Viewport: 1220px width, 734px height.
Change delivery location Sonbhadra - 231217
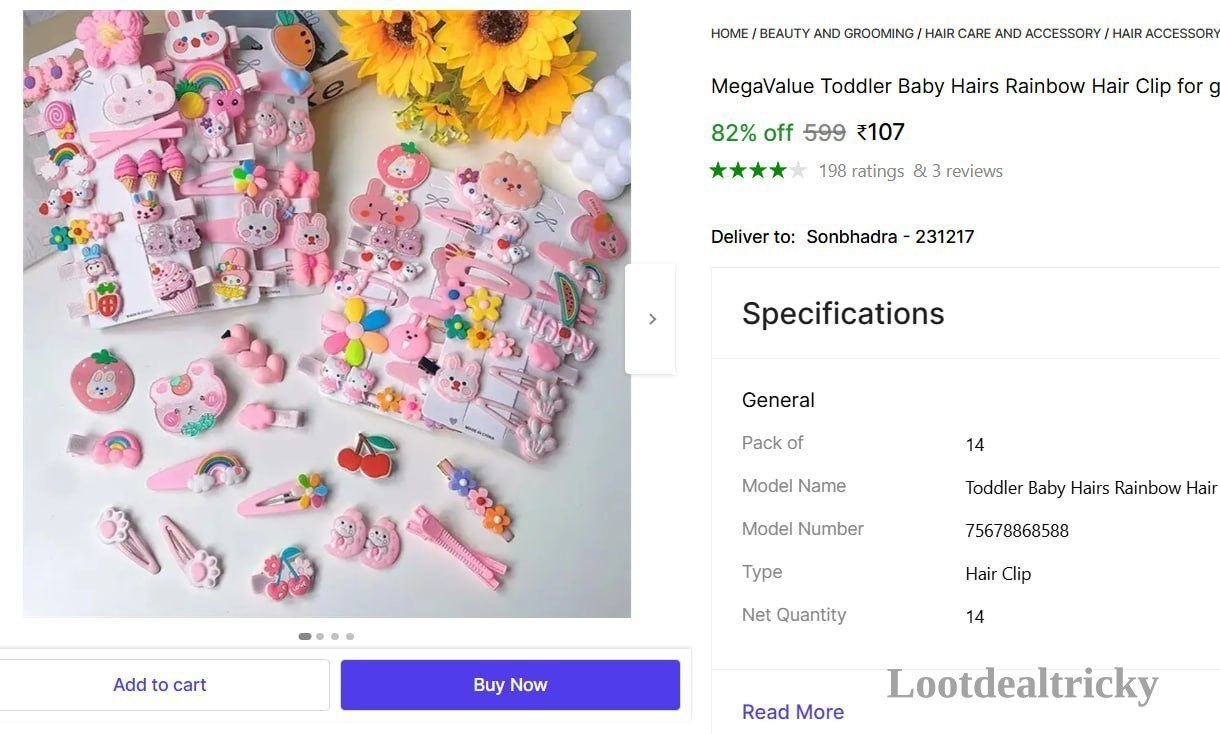point(890,237)
